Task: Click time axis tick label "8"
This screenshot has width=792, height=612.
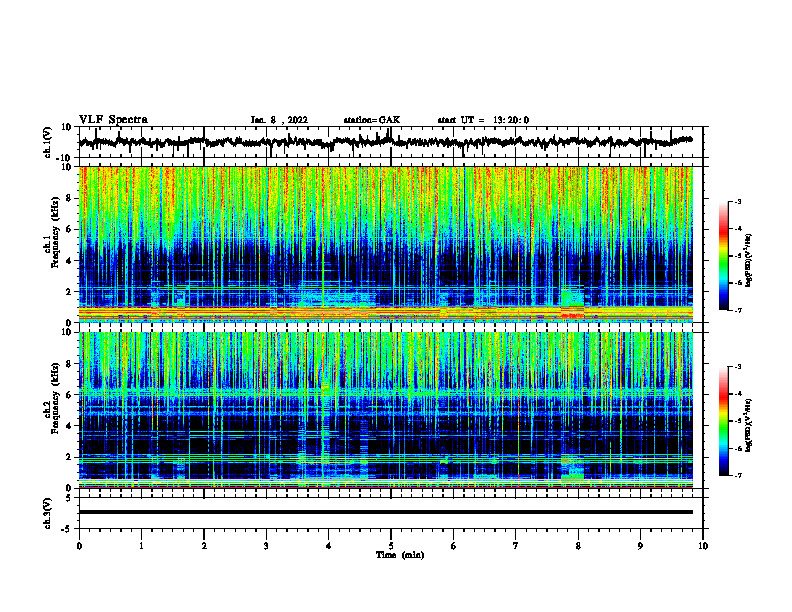Action: 578,546
